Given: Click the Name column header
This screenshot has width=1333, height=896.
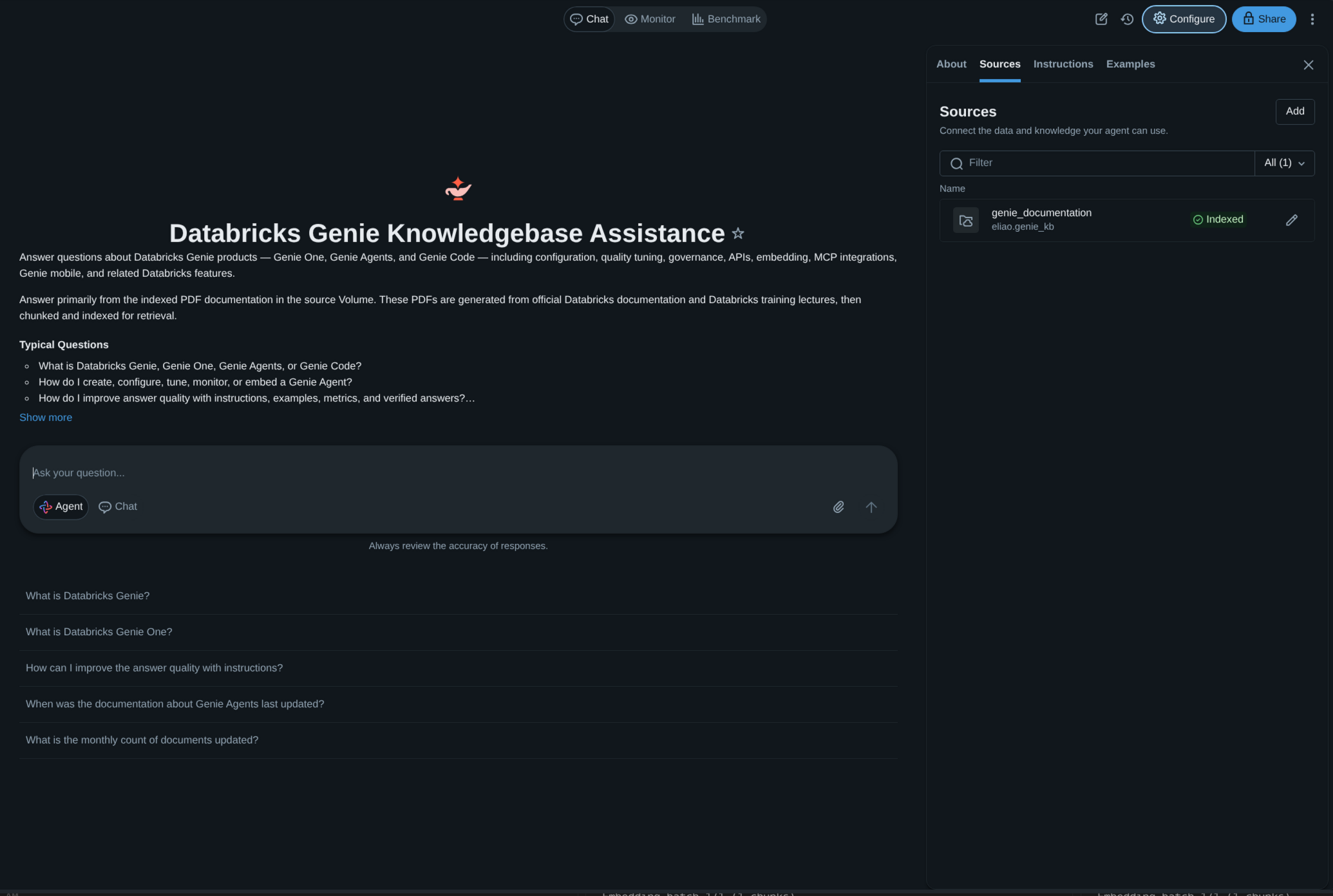Looking at the screenshot, I should (952, 189).
